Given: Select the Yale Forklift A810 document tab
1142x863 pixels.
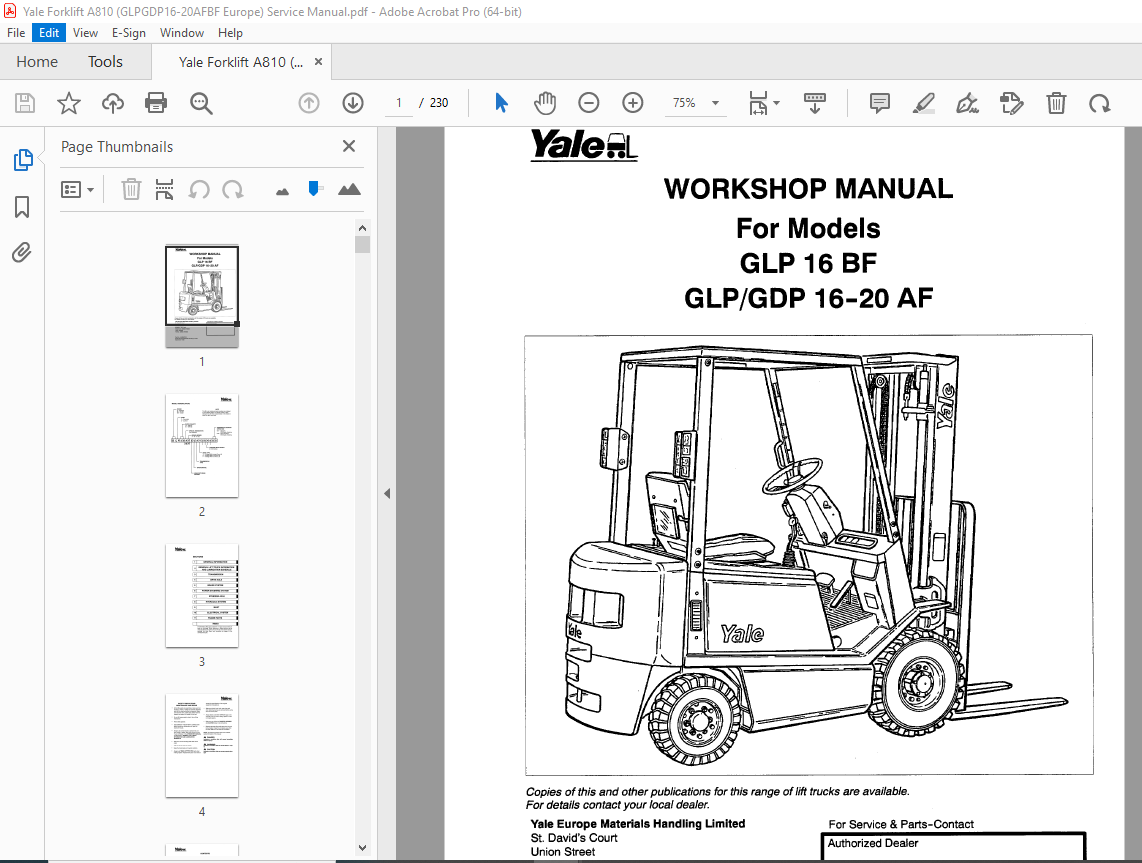Looking at the screenshot, I should pos(241,63).
